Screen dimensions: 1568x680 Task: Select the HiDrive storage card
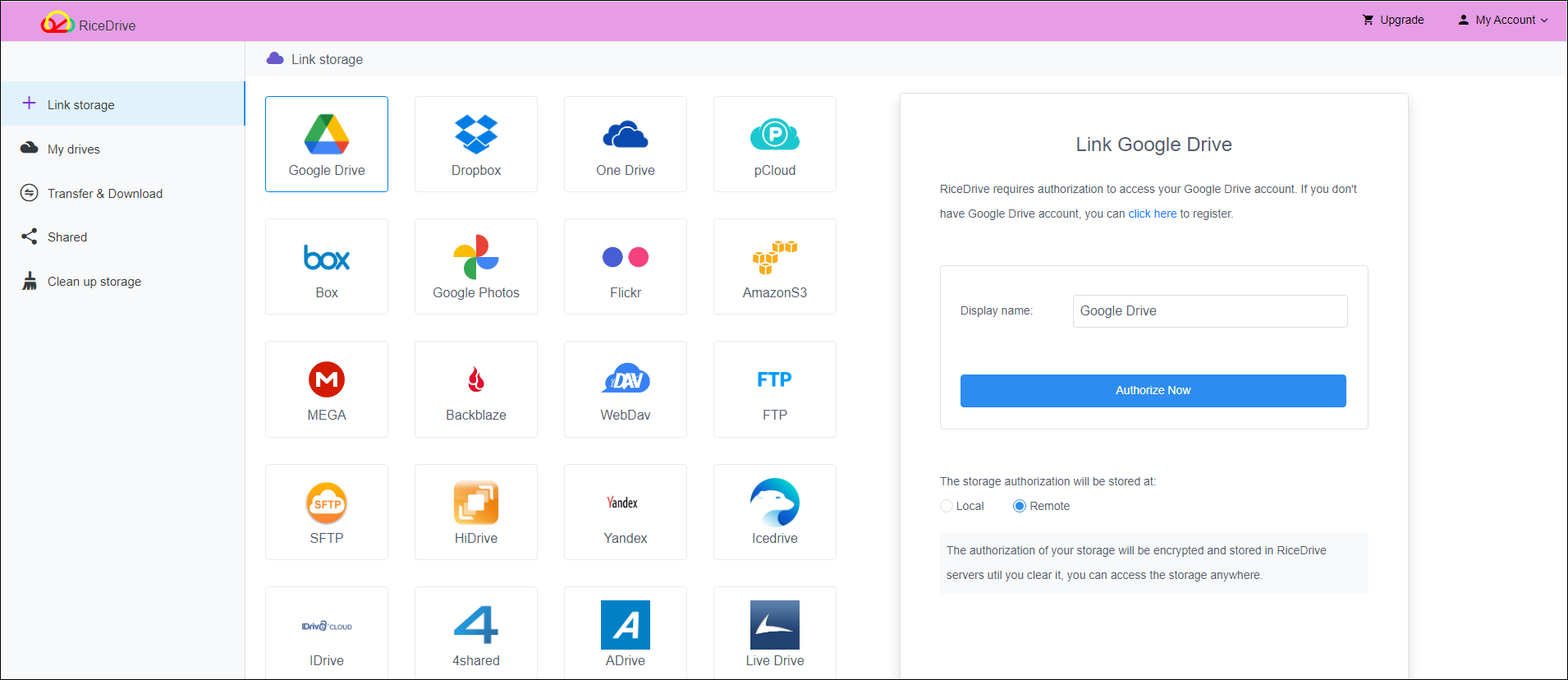(476, 512)
